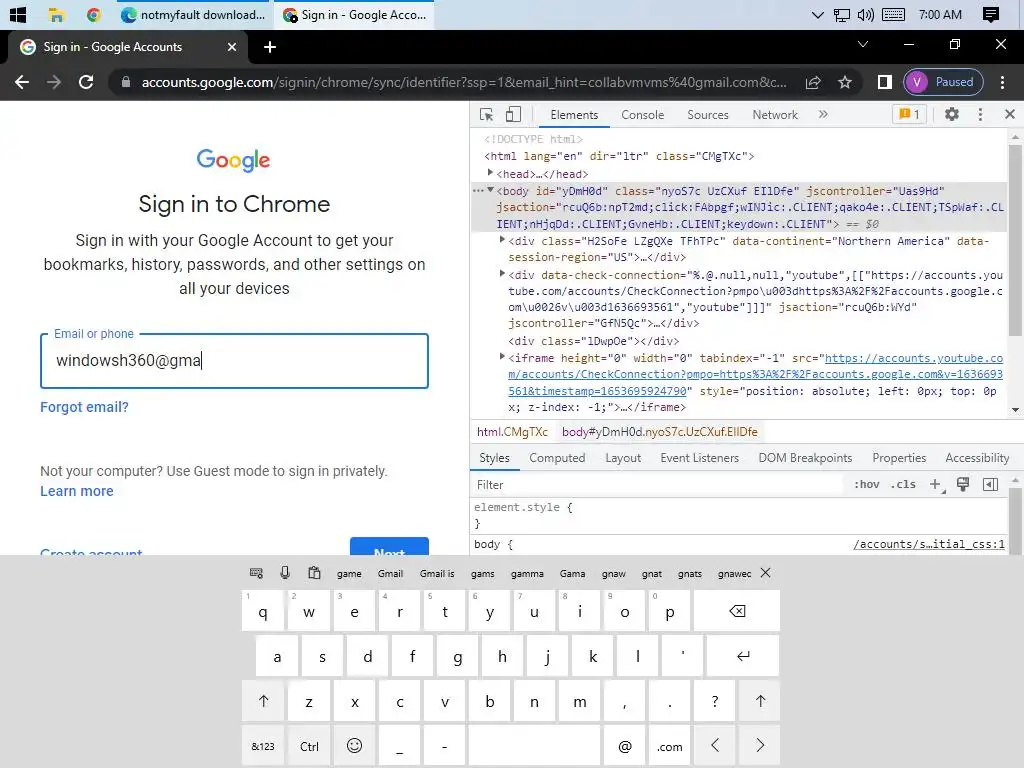Click the DevTools inspect element picker icon
Viewport: 1024px width, 768px height.
pos(487,114)
